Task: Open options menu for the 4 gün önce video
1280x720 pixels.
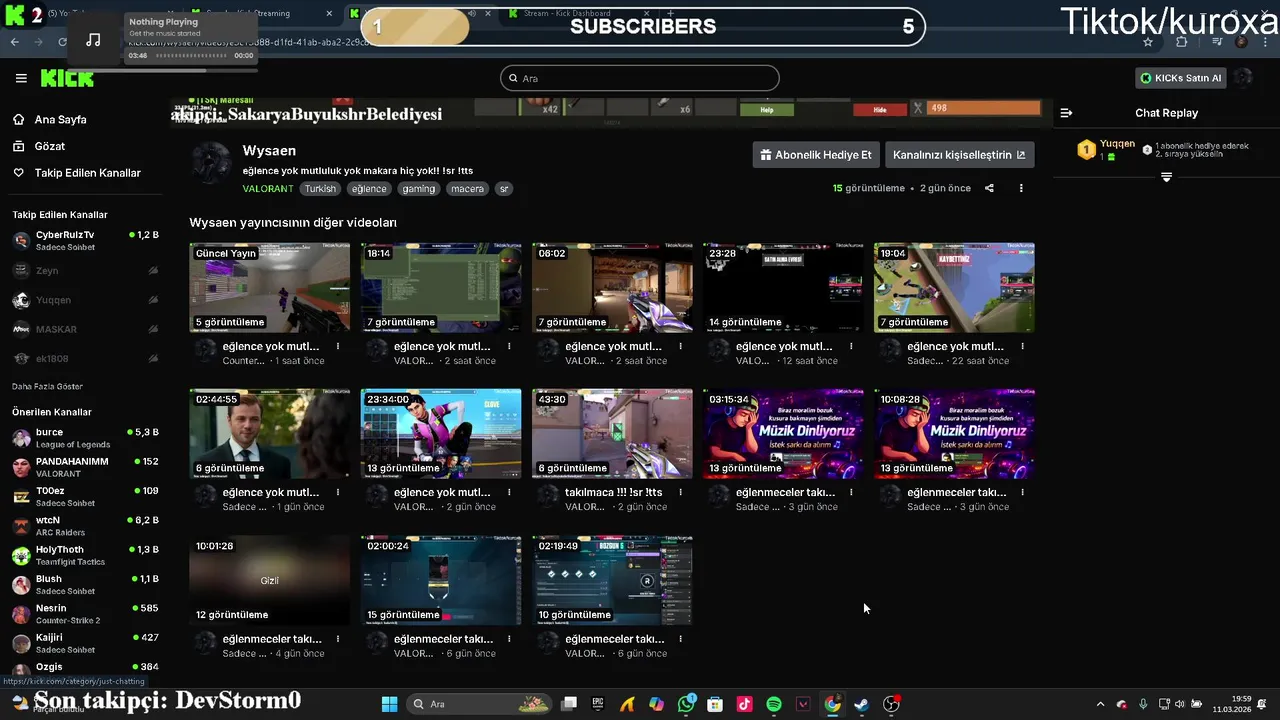Action: click(338, 638)
